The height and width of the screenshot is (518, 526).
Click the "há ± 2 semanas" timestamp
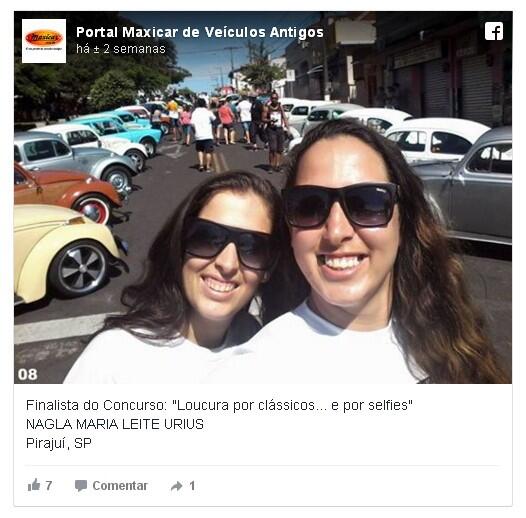[x=121, y=49]
